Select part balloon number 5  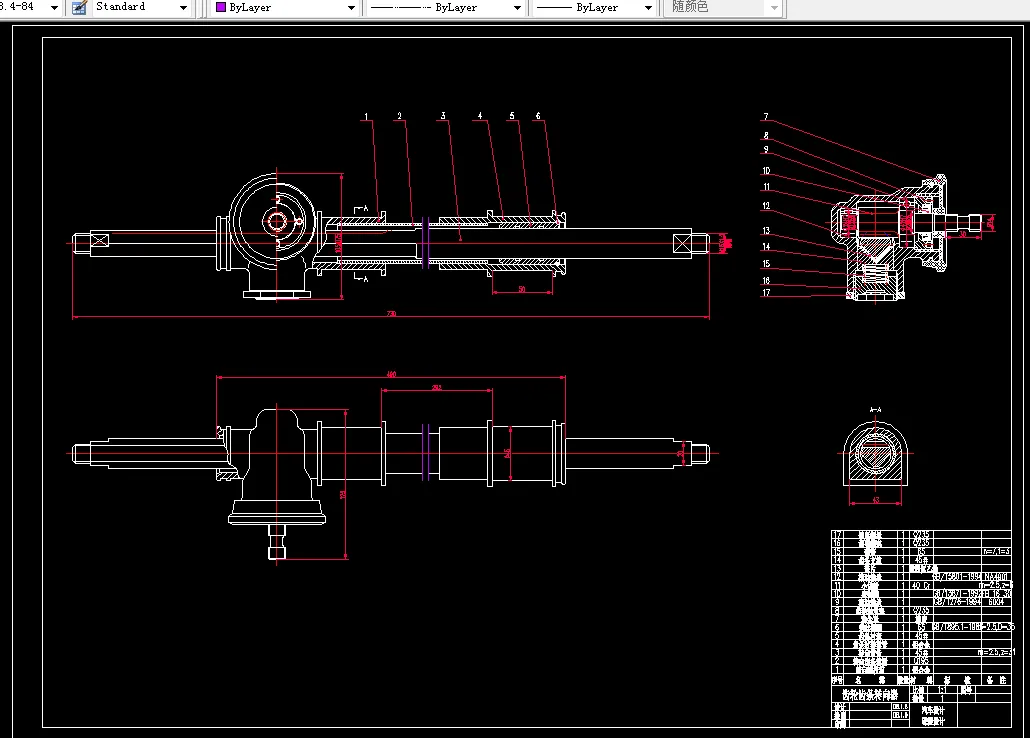(x=512, y=116)
